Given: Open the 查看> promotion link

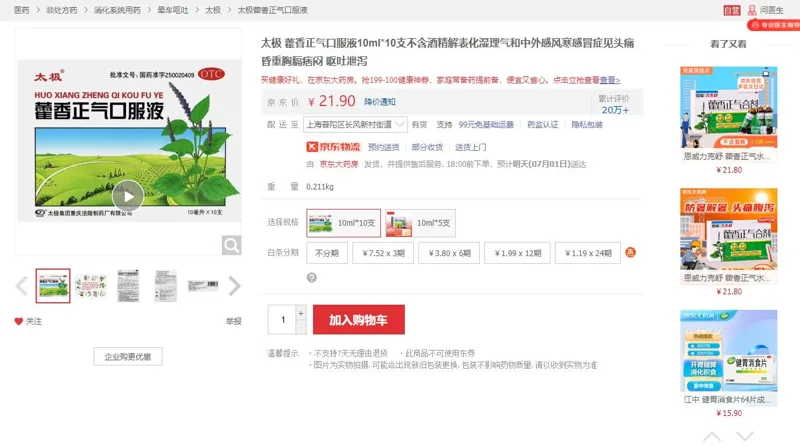Looking at the screenshot, I should (610, 80).
